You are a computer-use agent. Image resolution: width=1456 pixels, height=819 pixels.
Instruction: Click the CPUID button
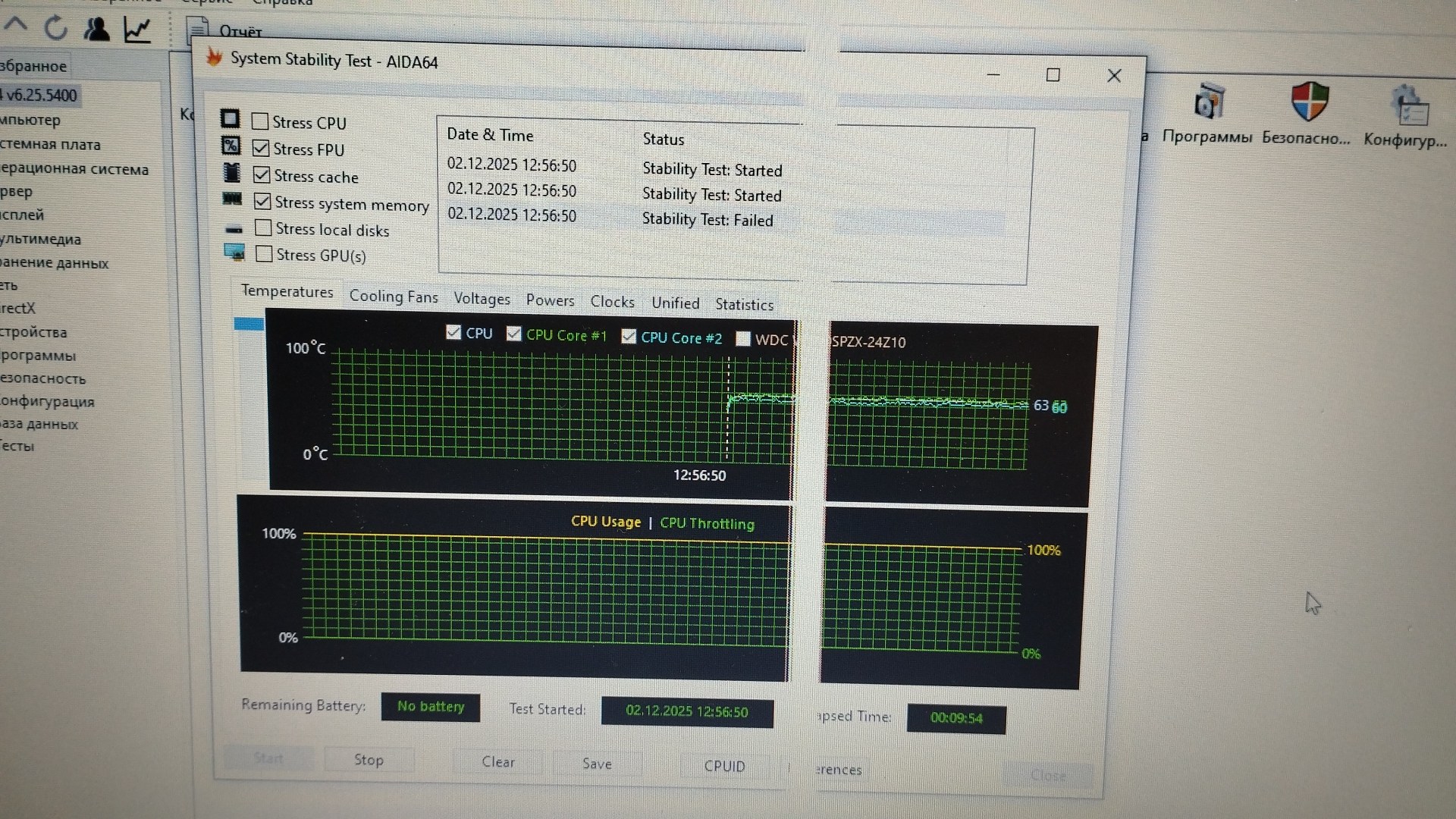724,766
